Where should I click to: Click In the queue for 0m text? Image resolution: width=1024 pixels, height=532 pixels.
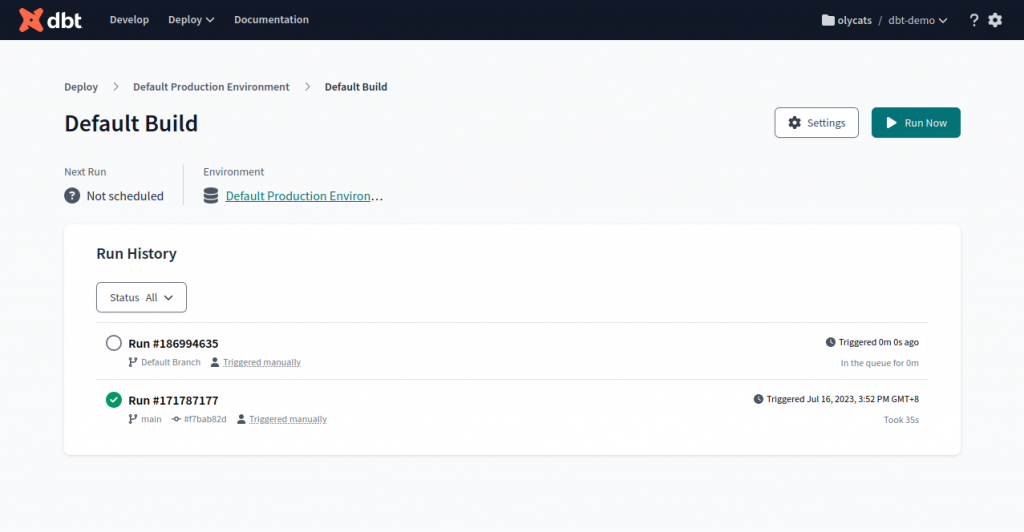pyautogui.click(x=879, y=363)
